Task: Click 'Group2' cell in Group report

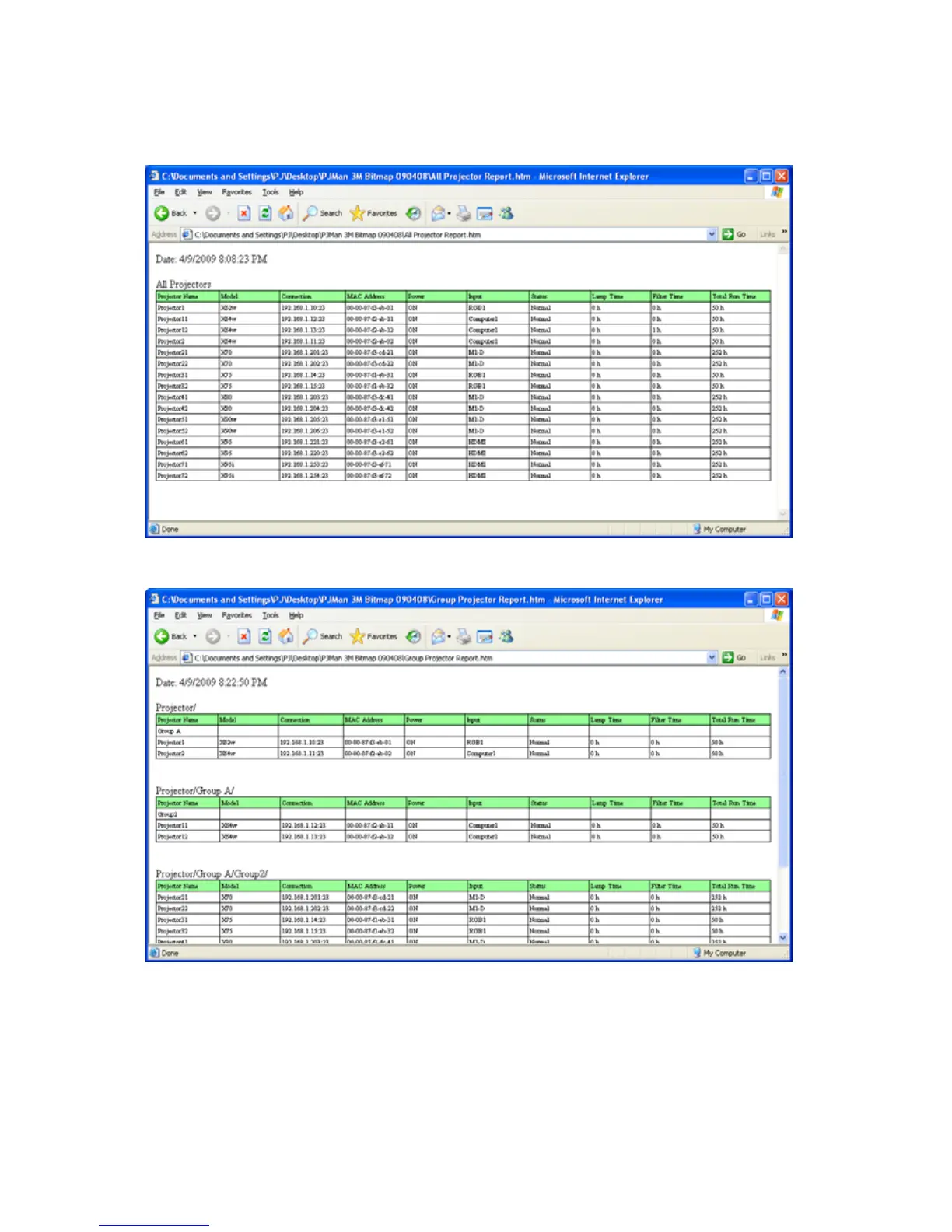Action: pos(187,814)
